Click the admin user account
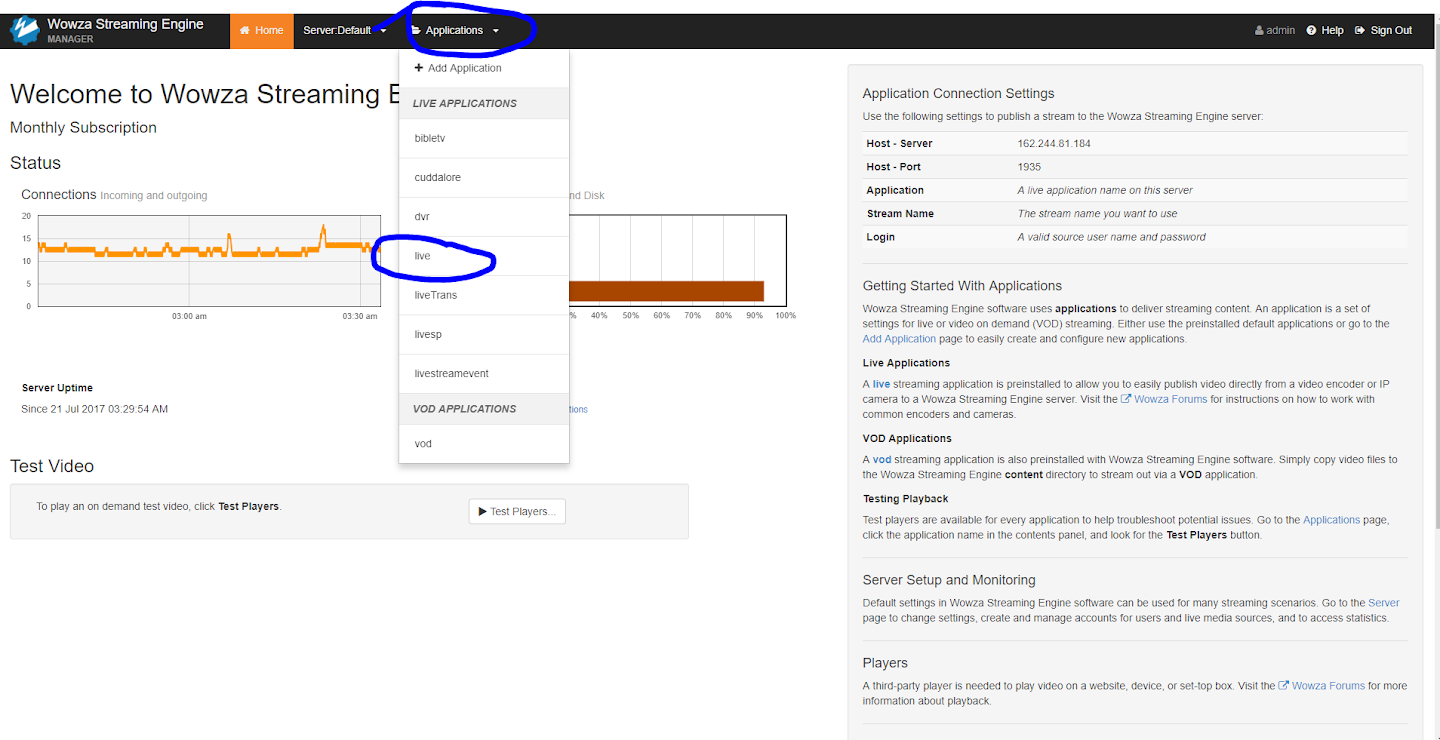1440x740 pixels. pos(1275,31)
